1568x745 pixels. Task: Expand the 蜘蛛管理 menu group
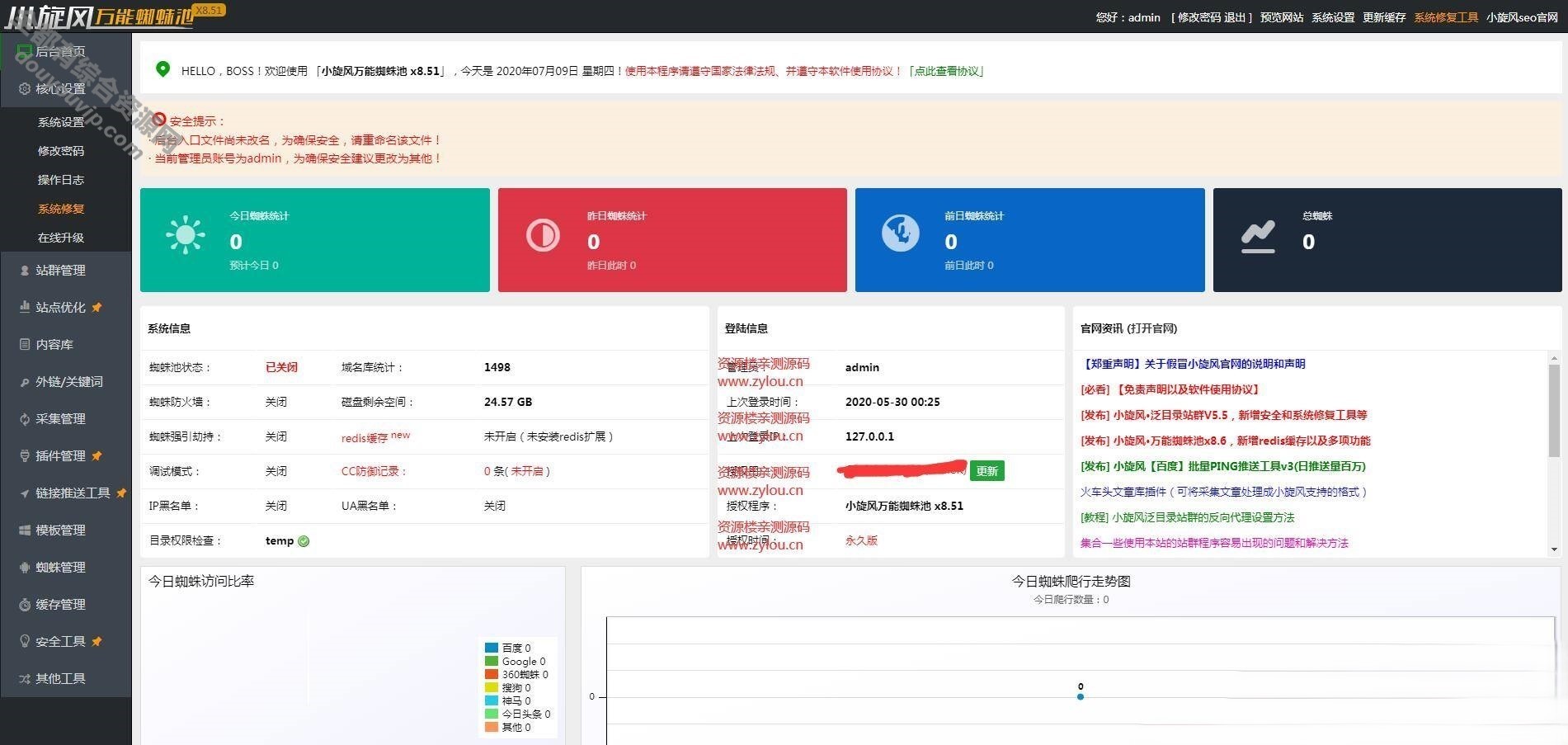point(66,567)
